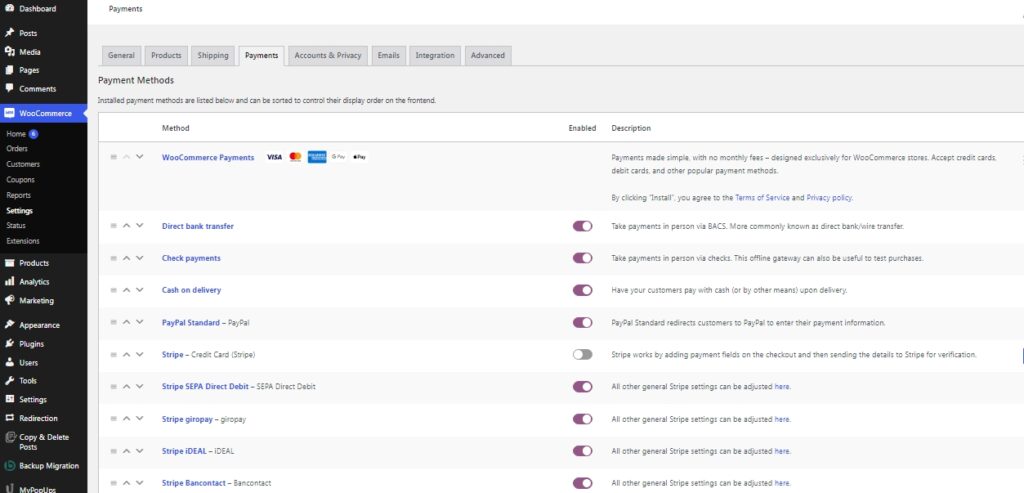Image resolution: width=1024 pixels, height=493 pixels.
Task: Click the Visa card logo
Action: point(274,157)
